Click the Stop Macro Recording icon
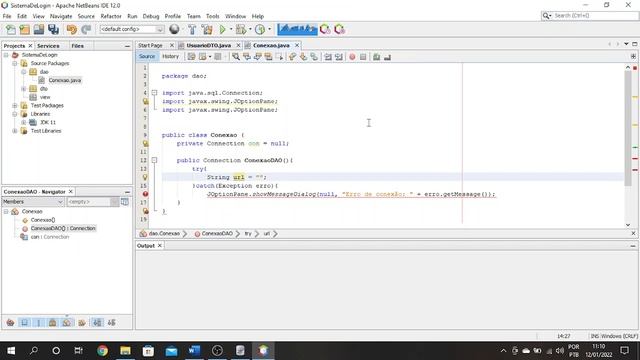This screenshot has width=640, height=360. point(363,57)
